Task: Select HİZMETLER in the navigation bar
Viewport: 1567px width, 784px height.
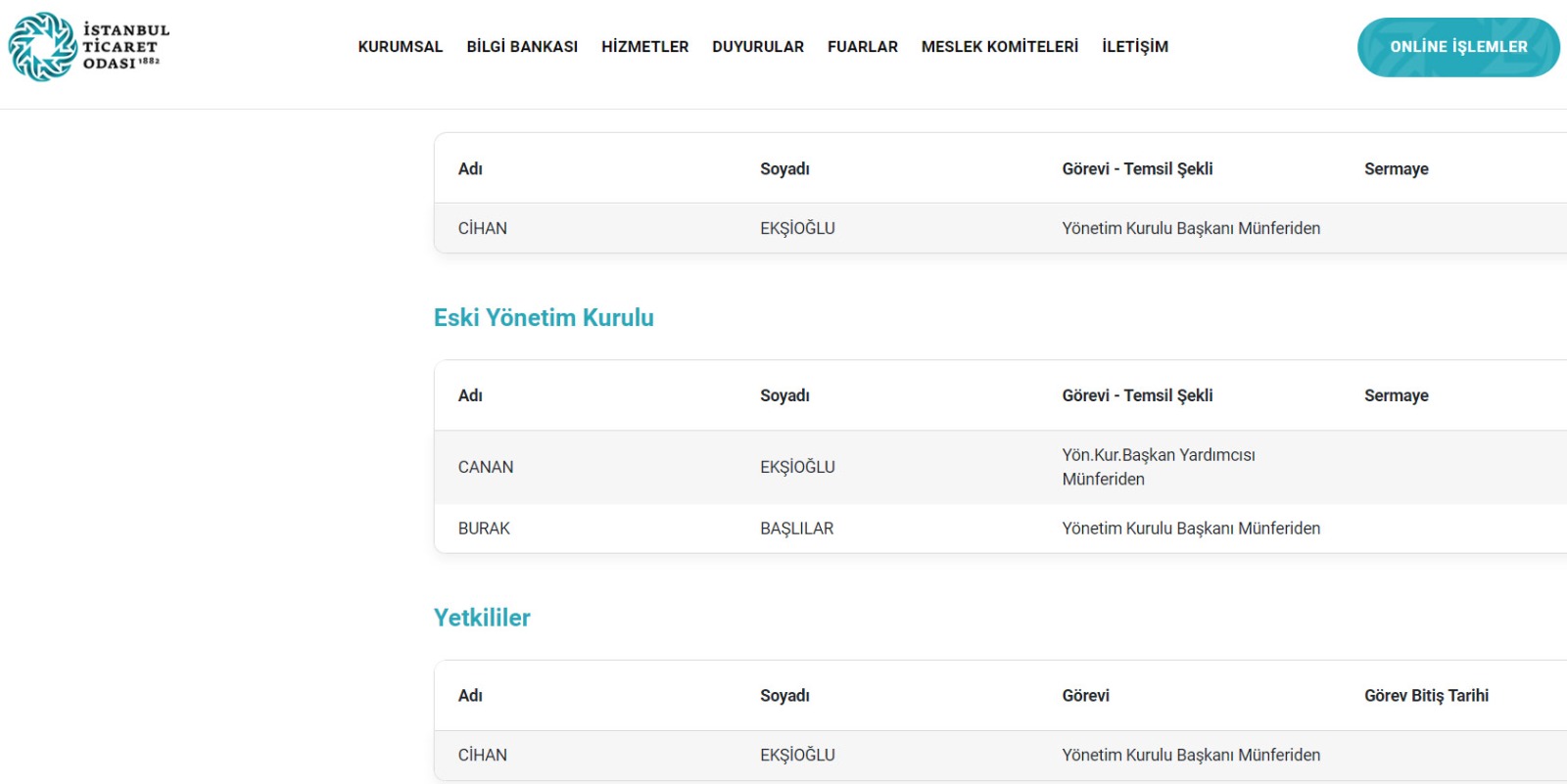Action: tap(644, 47)
